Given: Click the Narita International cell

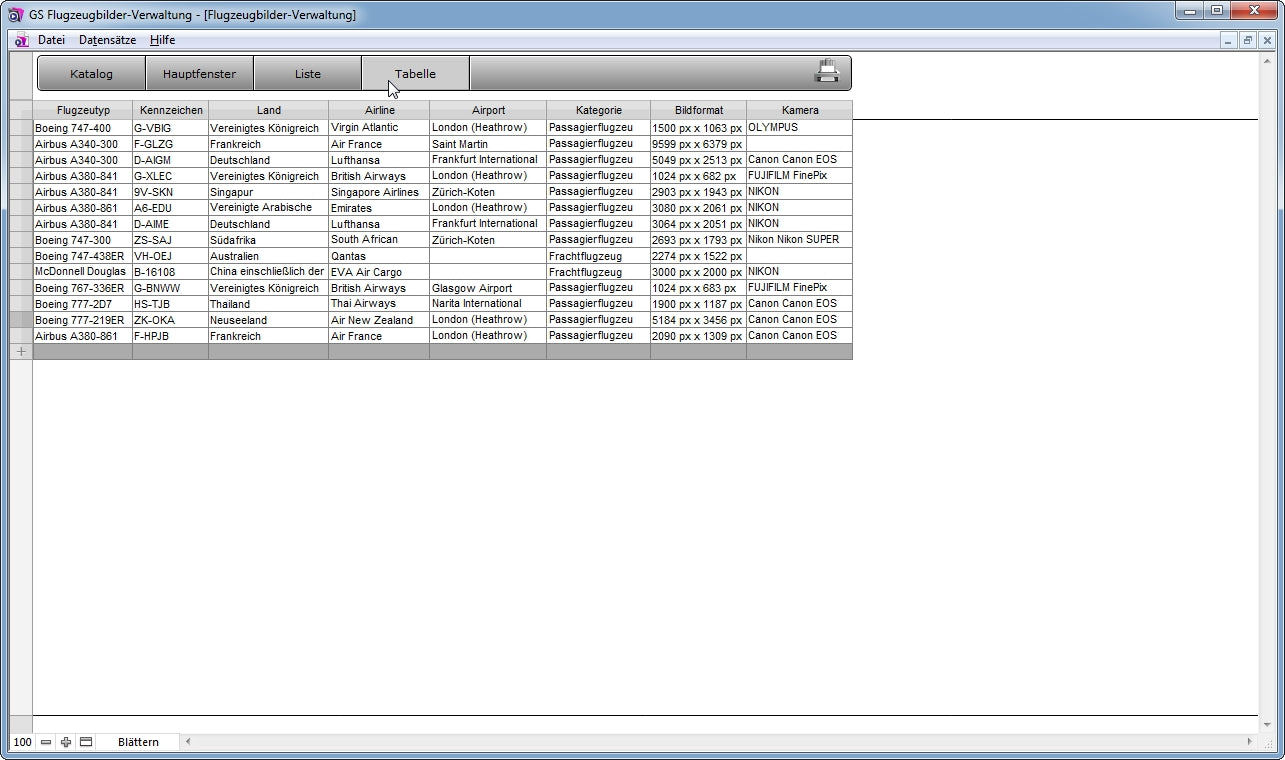Looking at the screenshot, I should click(x=488, y=304).
